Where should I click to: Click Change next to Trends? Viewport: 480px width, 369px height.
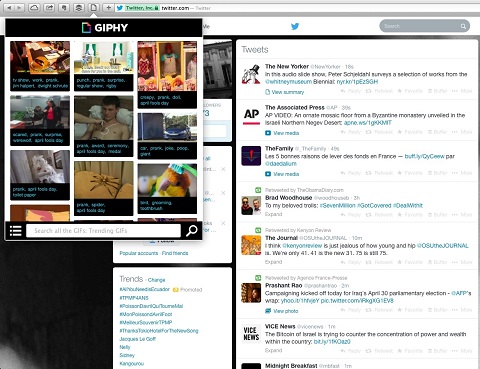click(156, 280)
